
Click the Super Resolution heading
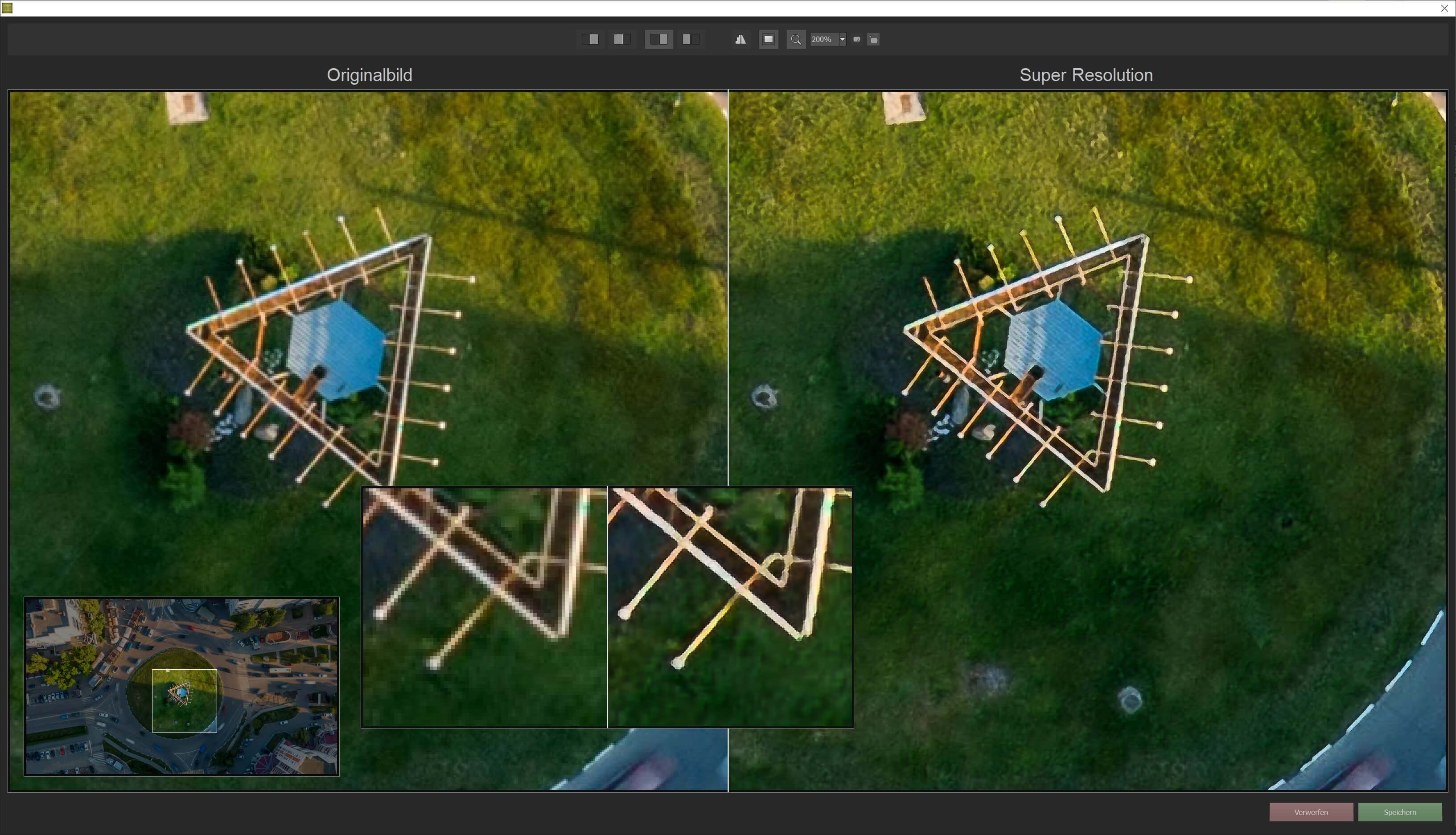[1086, 75]
